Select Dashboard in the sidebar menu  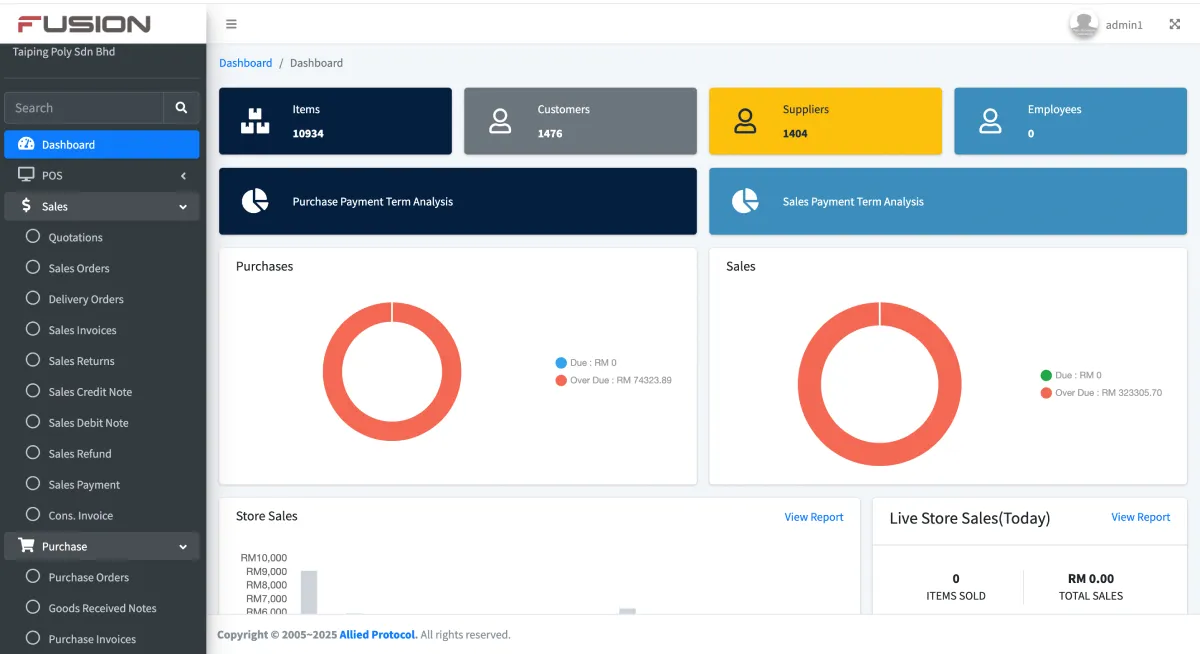point(70,144)
